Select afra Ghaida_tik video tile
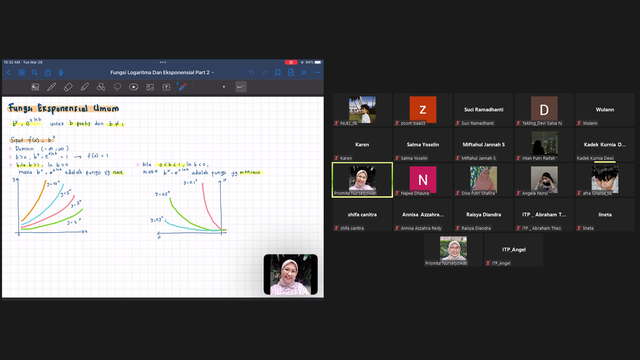Viewport: 640px width, 360px height. (x=604, y=180)
